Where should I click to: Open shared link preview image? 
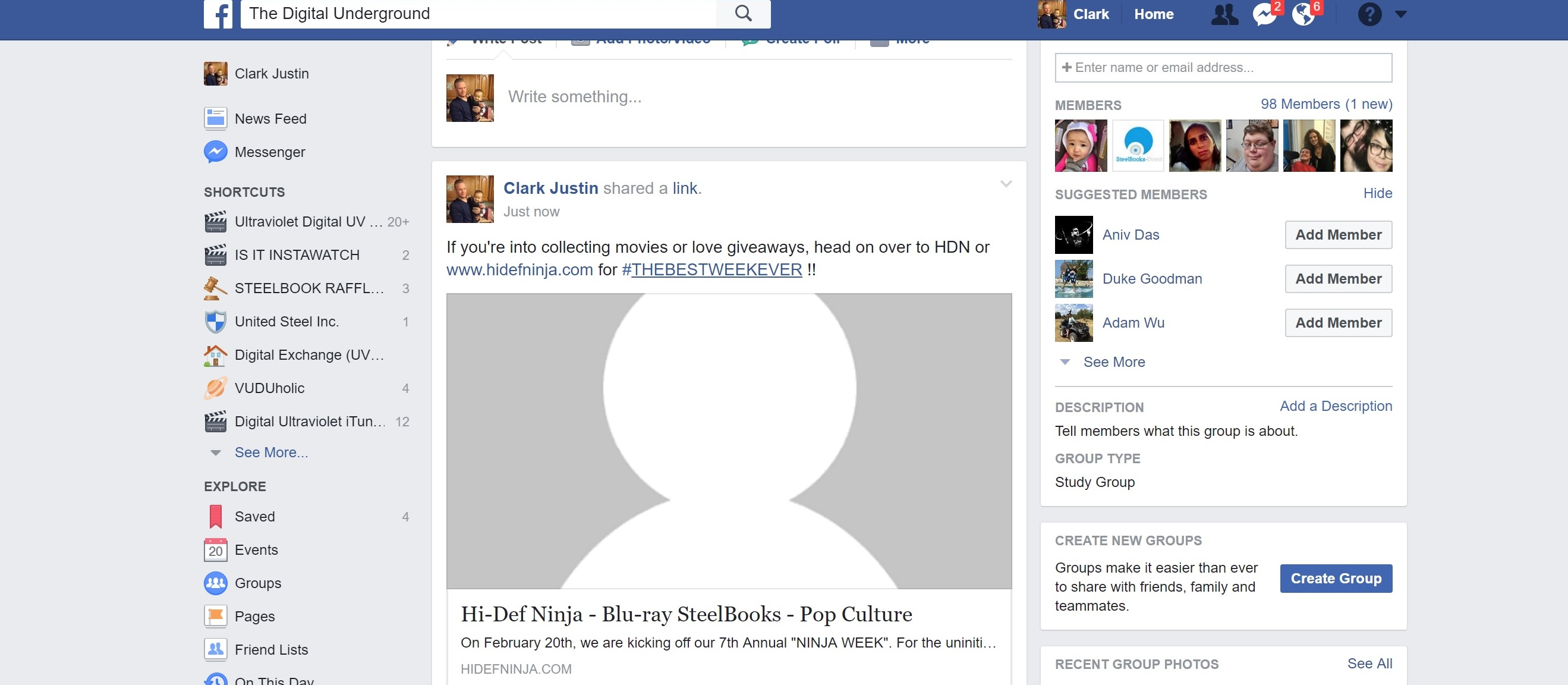click(x=729, y=441)
